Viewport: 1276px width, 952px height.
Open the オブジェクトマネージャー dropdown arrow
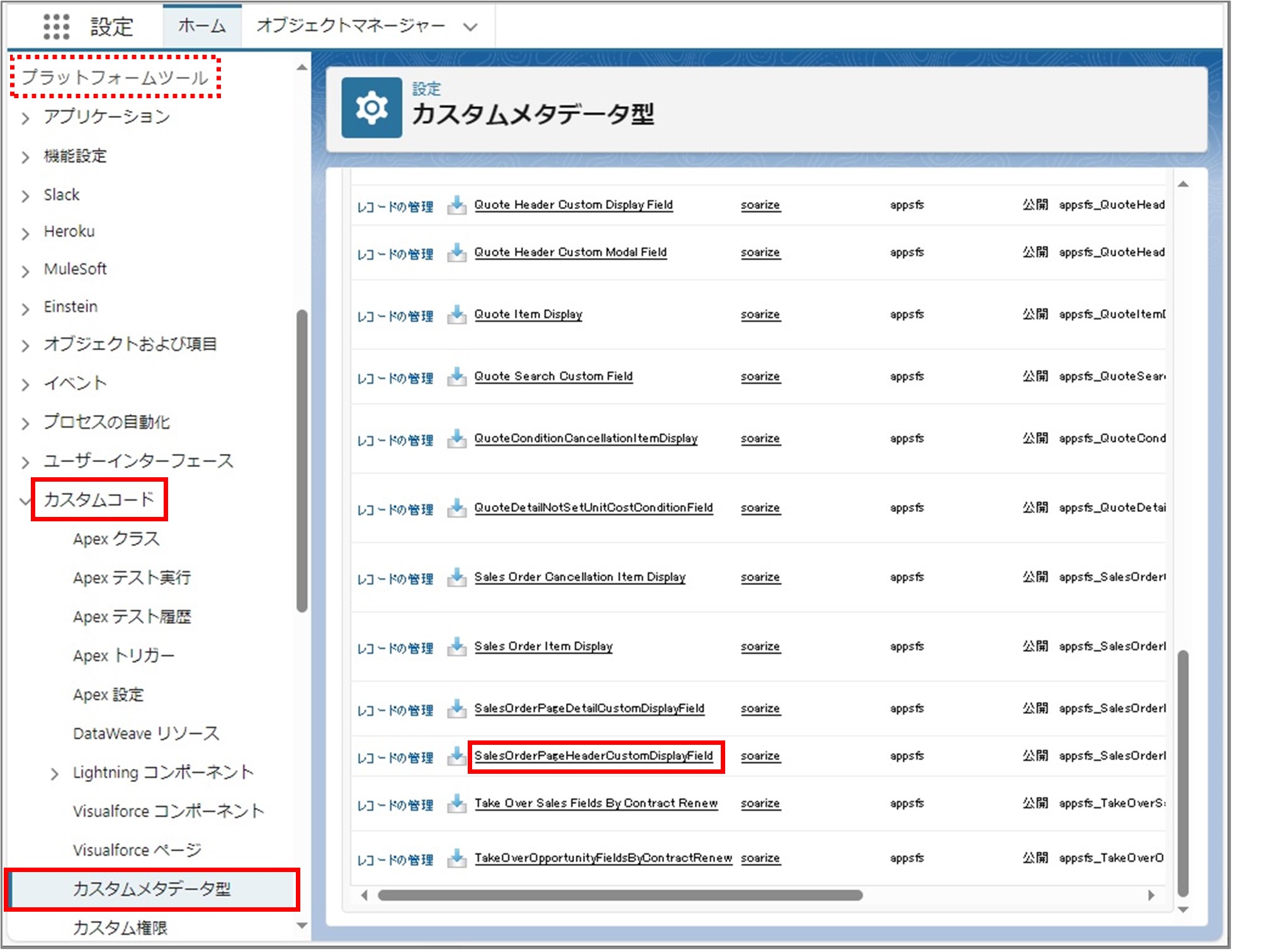coord(470,26)
